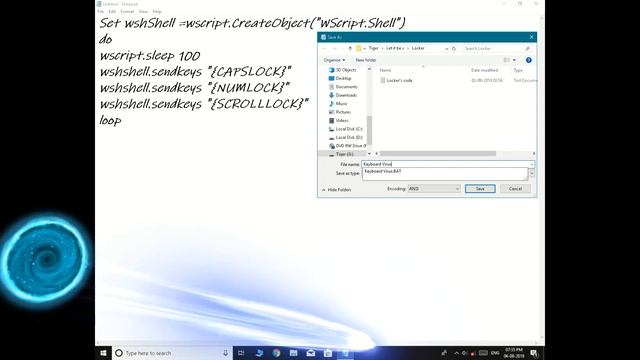
Task: Select the DVD RW Drive entry
Action: [347, 146]
